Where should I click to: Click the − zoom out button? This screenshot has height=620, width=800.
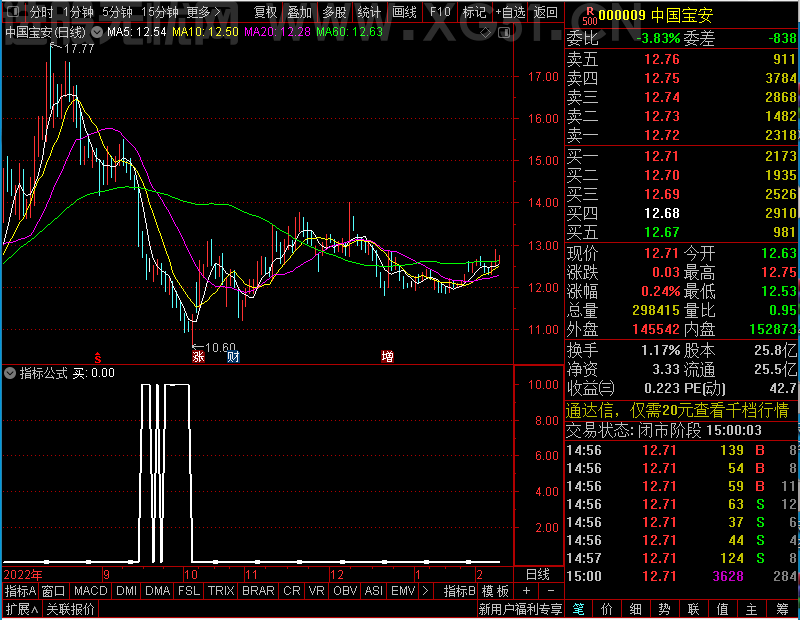tap(551, 591)
